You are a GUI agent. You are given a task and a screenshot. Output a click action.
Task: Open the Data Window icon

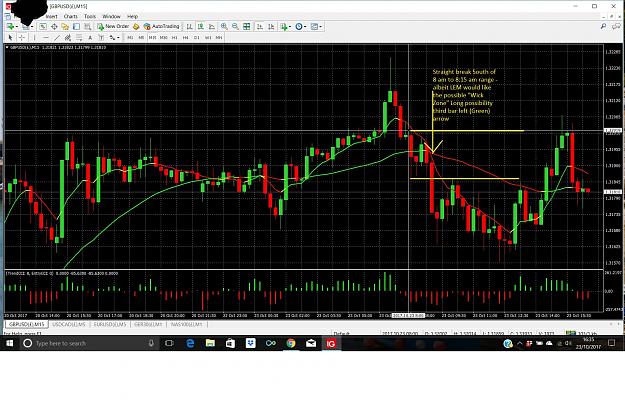[54, 27]
